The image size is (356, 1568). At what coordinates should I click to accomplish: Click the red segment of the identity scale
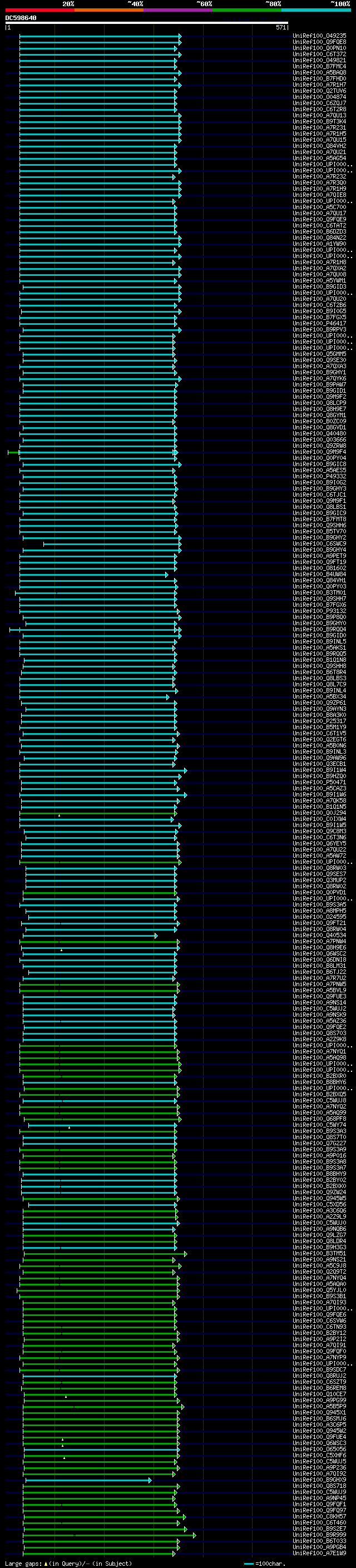[39, 10]
